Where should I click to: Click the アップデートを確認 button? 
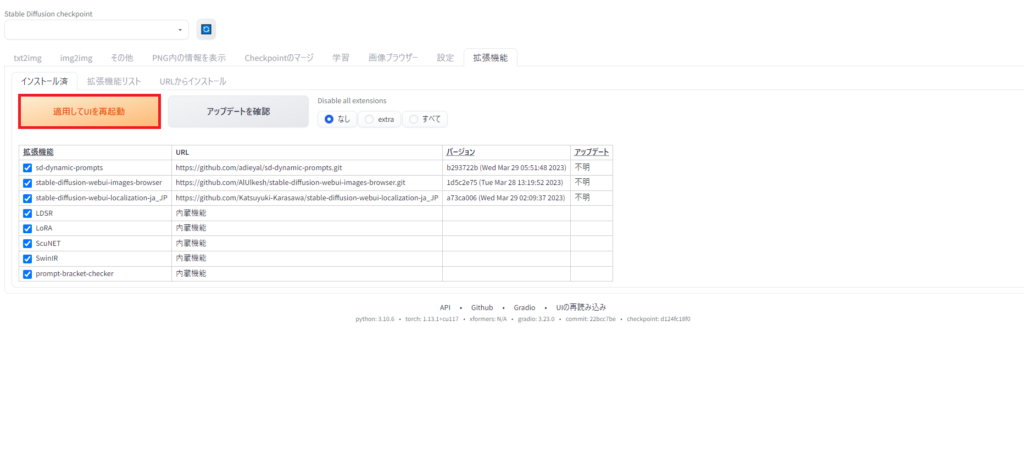[x=238, y=112]
